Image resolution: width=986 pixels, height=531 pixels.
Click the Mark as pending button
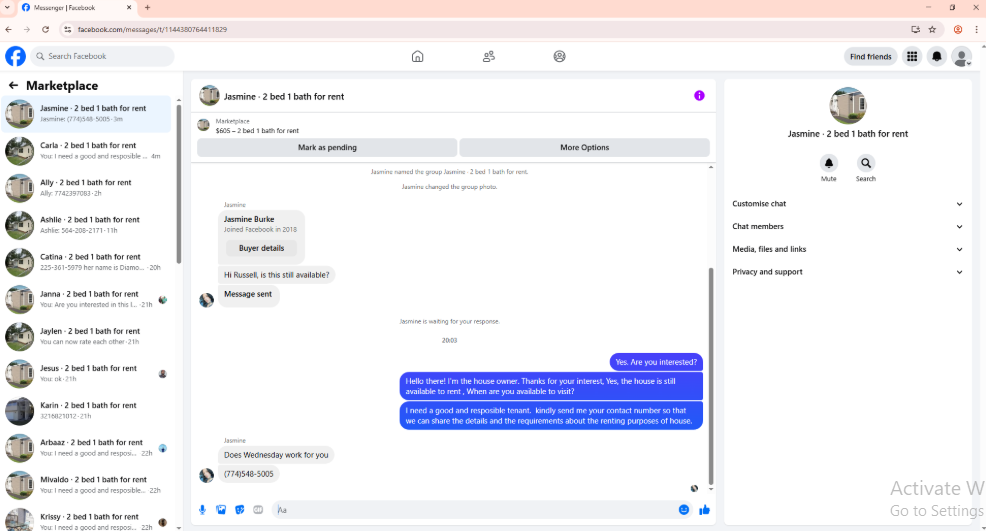327,147
